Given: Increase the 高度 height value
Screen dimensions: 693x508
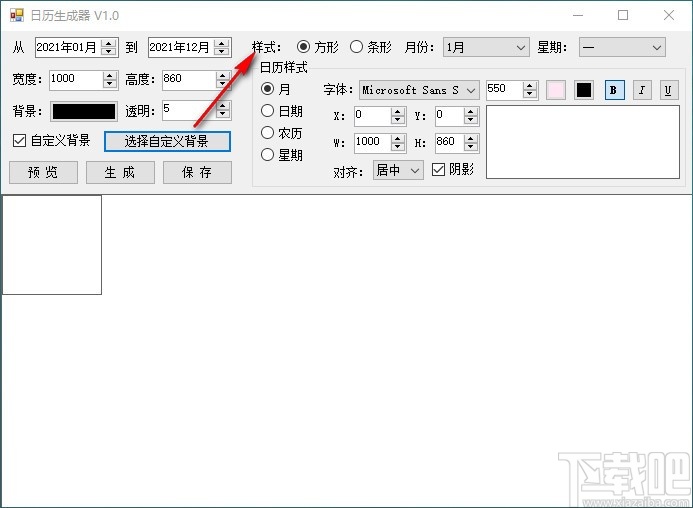Looking at the screenshot, I should [222, 76].
